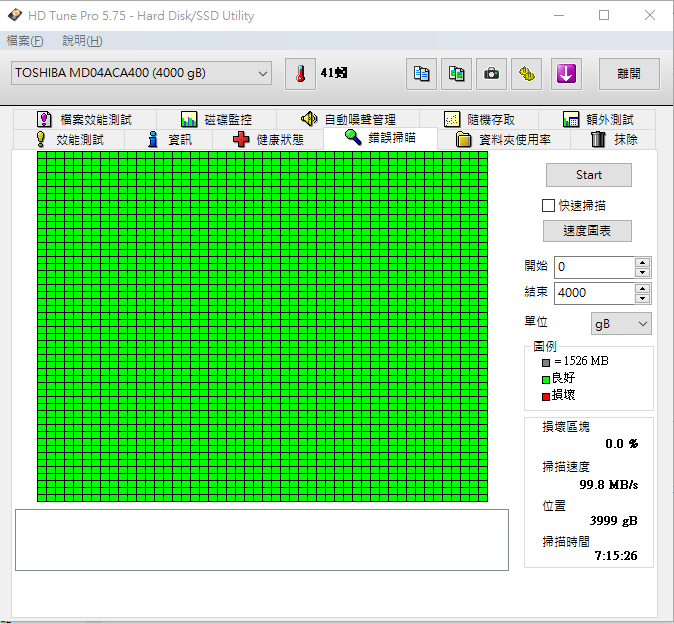Click the empty log text box below grid

click(x=262, y=540)
